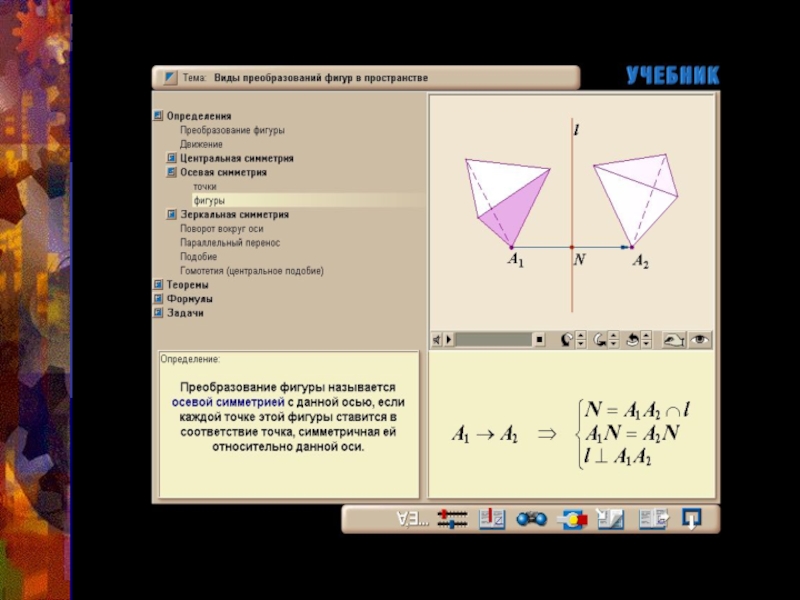Image resolution: width=800 pixels, height=600 pixels.
Task: Click the third rotation arrow icon
Action: pyautogui.click(x=632, y=339)
